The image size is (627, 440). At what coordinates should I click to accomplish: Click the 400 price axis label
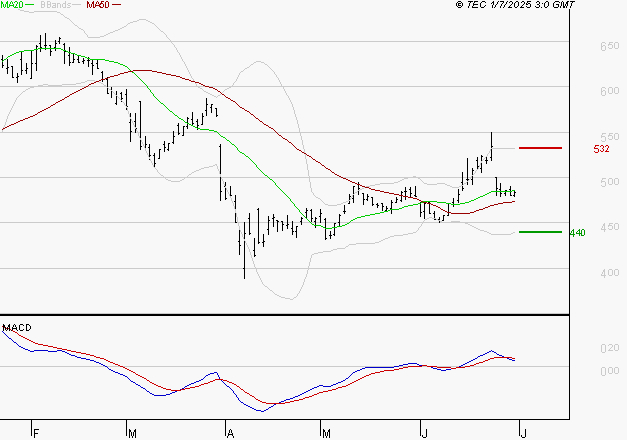[609, 273]
